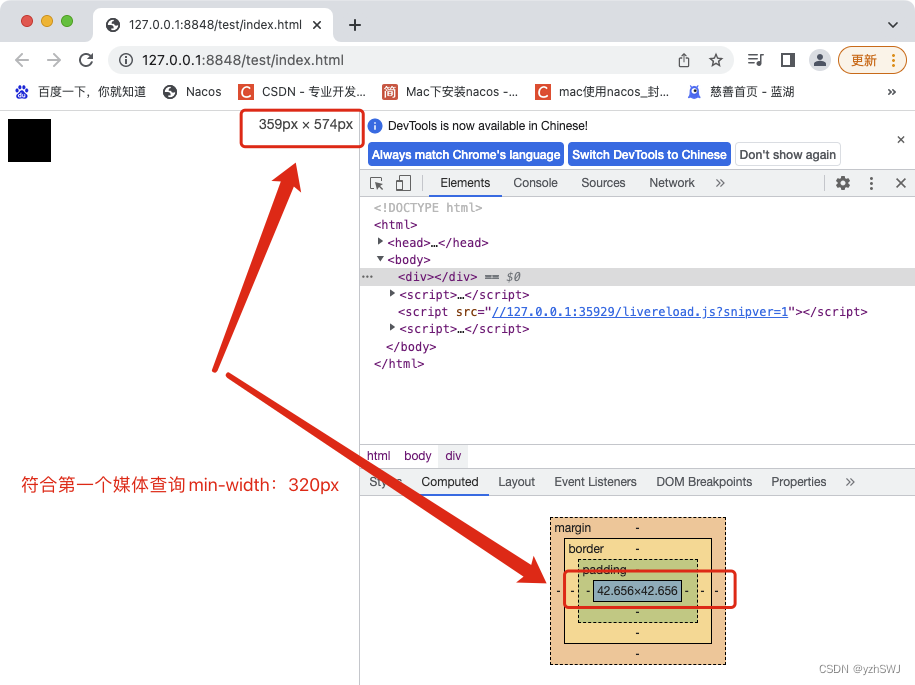Click html in breadcrumb trail
The height and width of the screenshot is (685, 915).
point(379,456)
